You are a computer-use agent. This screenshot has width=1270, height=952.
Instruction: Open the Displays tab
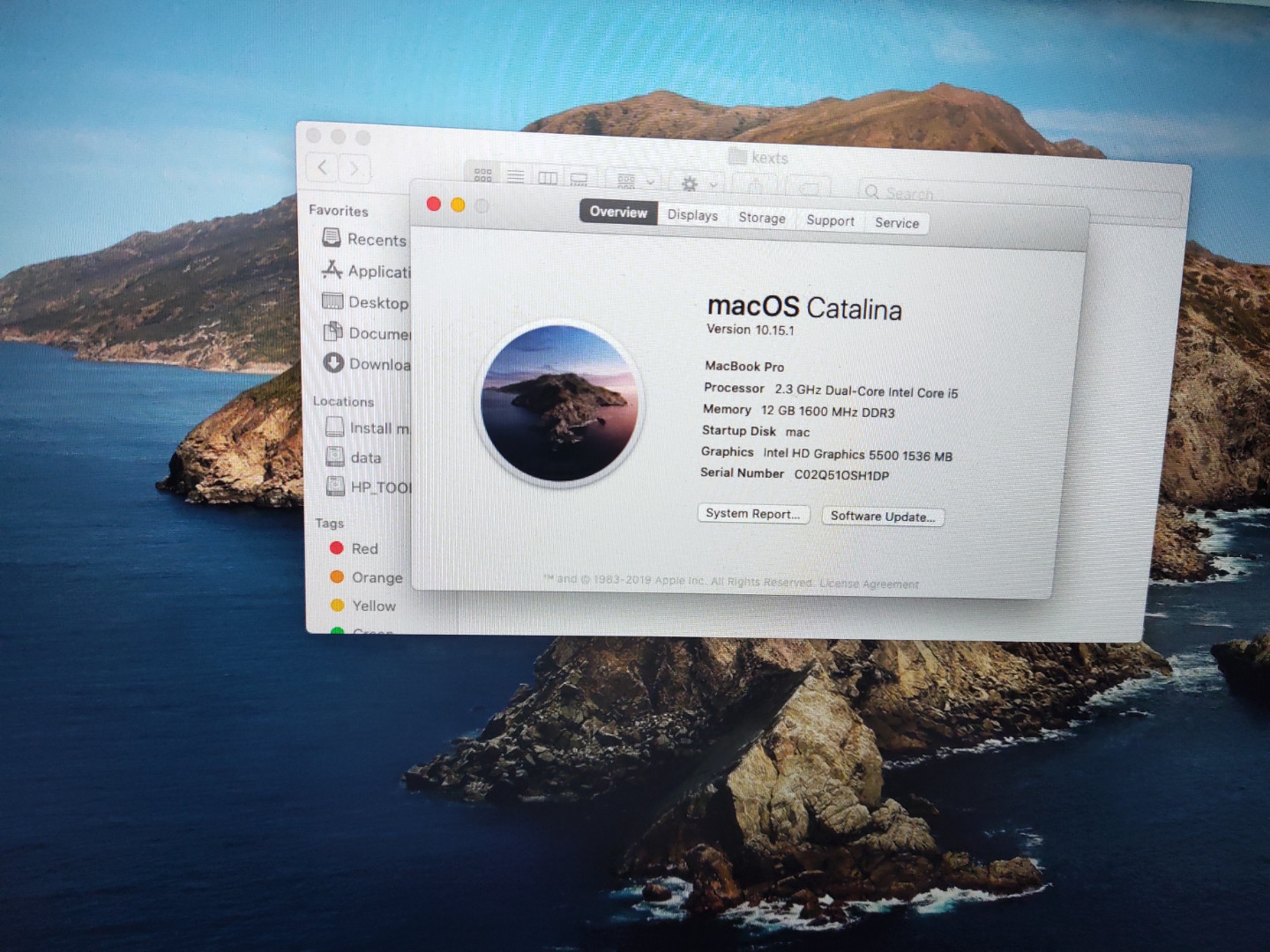point(692,214)
